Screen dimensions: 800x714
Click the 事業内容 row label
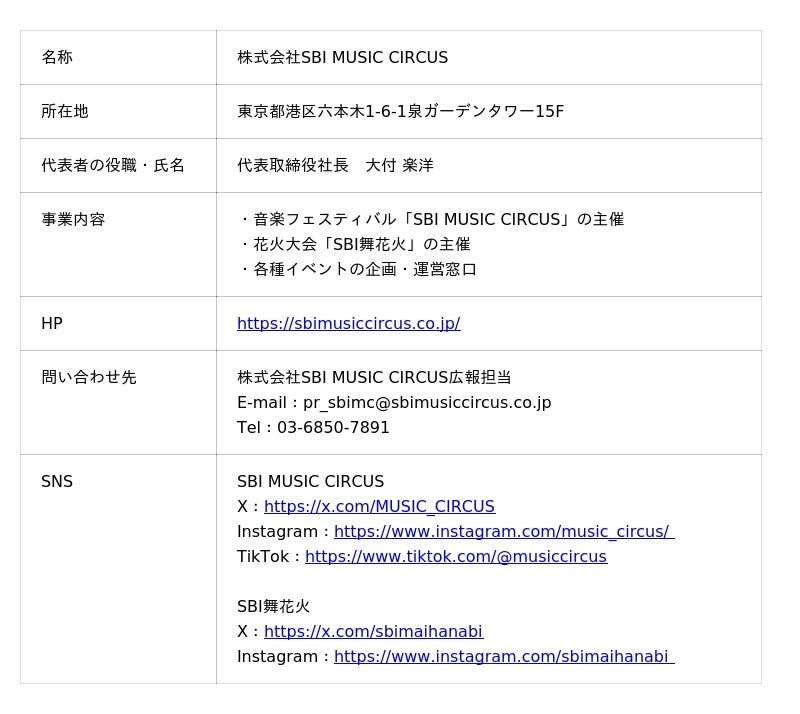click(73, 220)
